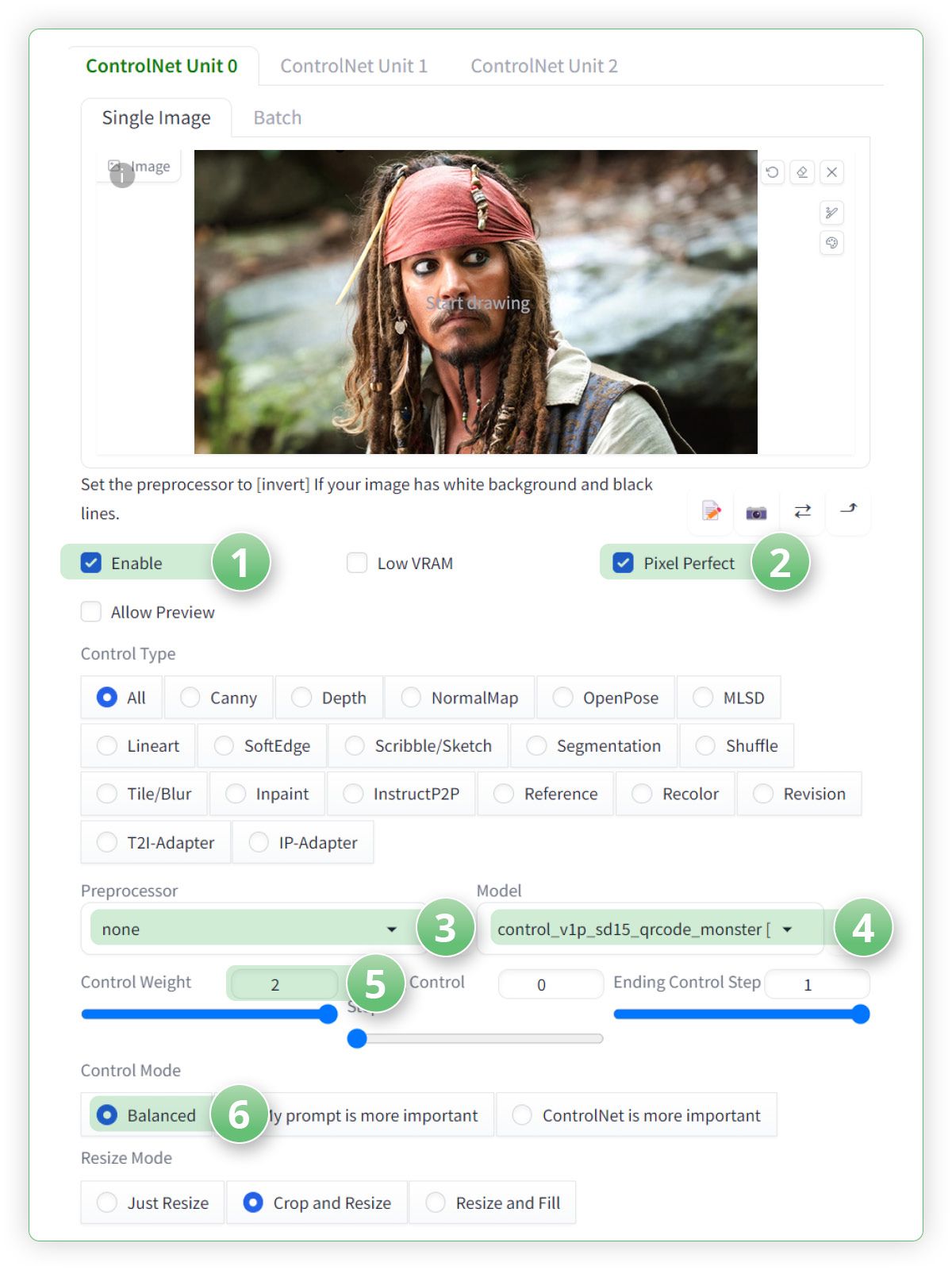The height and width of the screenshot is (1270, 952).
Task: Switch to ControlNet Unit 2 tab
Action: [x=544, y=66]
